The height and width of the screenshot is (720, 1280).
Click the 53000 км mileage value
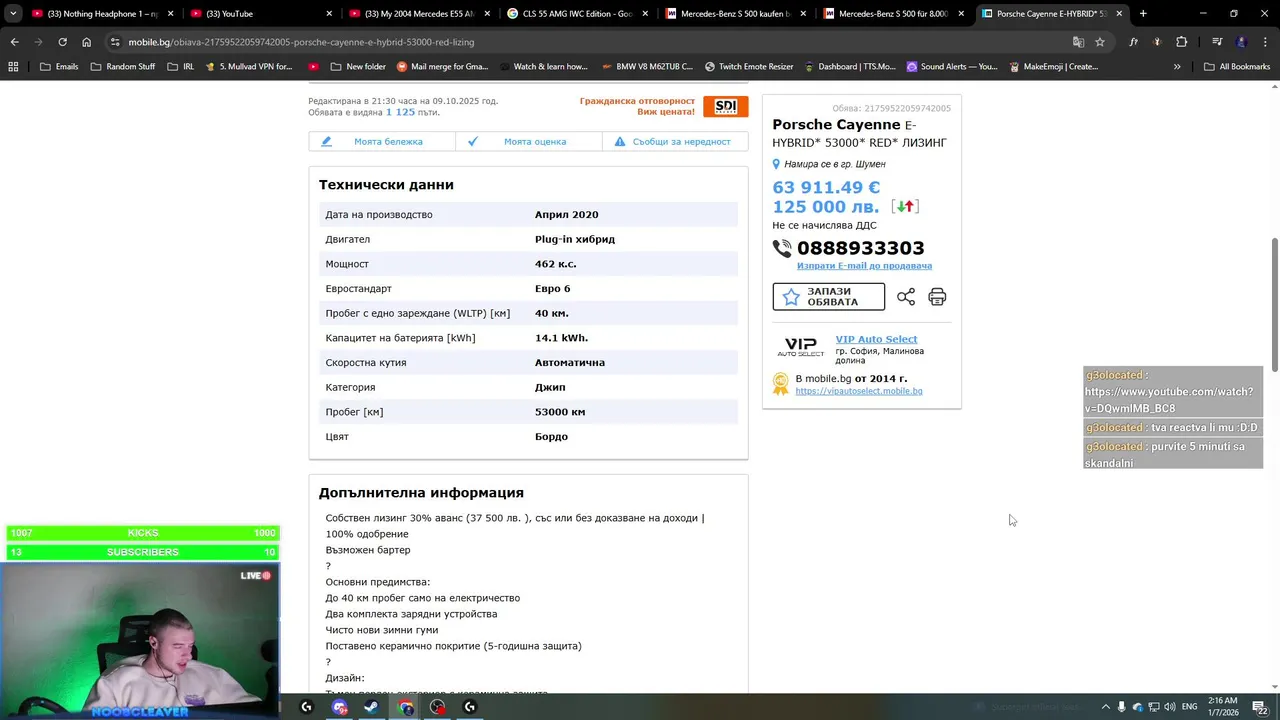click(x=560, y=412)
